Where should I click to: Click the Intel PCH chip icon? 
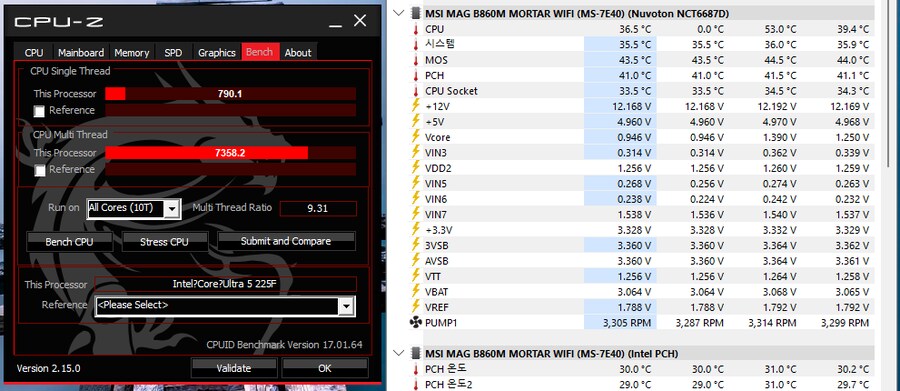[416, 353]
